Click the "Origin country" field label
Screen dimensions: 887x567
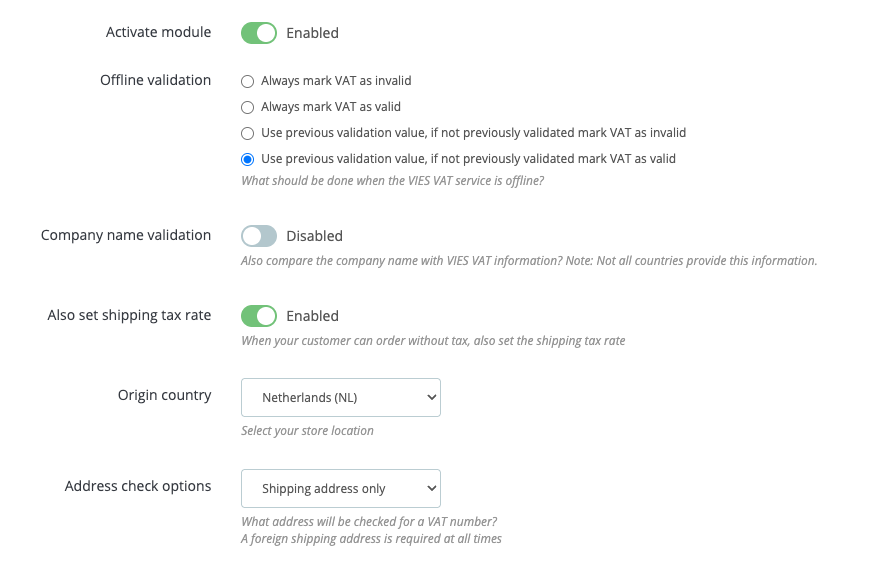(164, 395)
